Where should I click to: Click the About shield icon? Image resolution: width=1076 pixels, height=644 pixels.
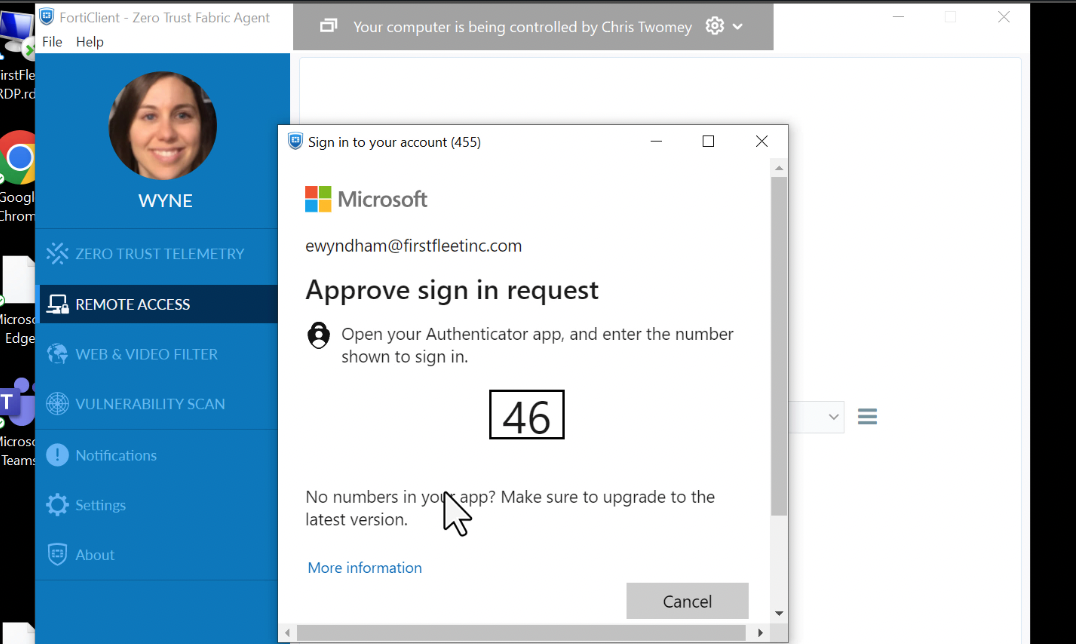(57, 555)
